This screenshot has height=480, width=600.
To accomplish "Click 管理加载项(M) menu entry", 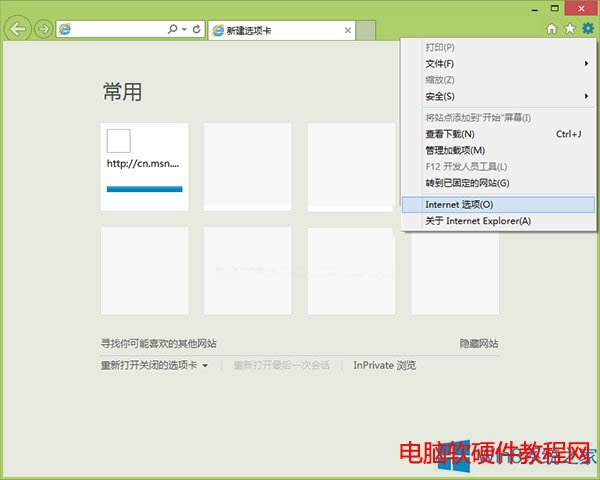I will [x=455, y=150].
